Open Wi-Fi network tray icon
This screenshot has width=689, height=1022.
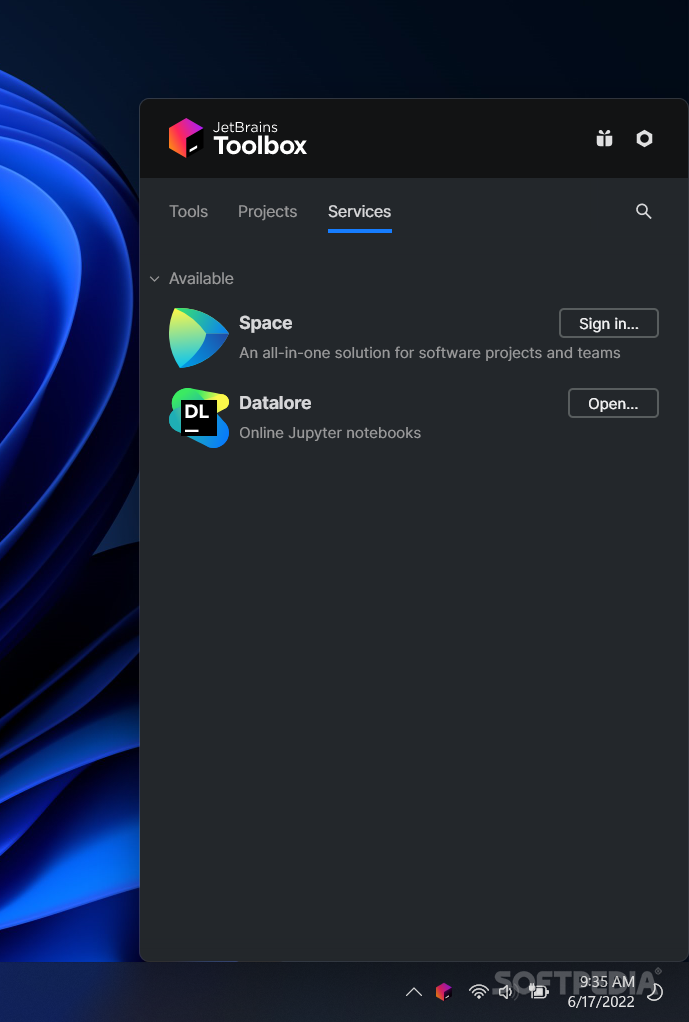click(478, 991)
